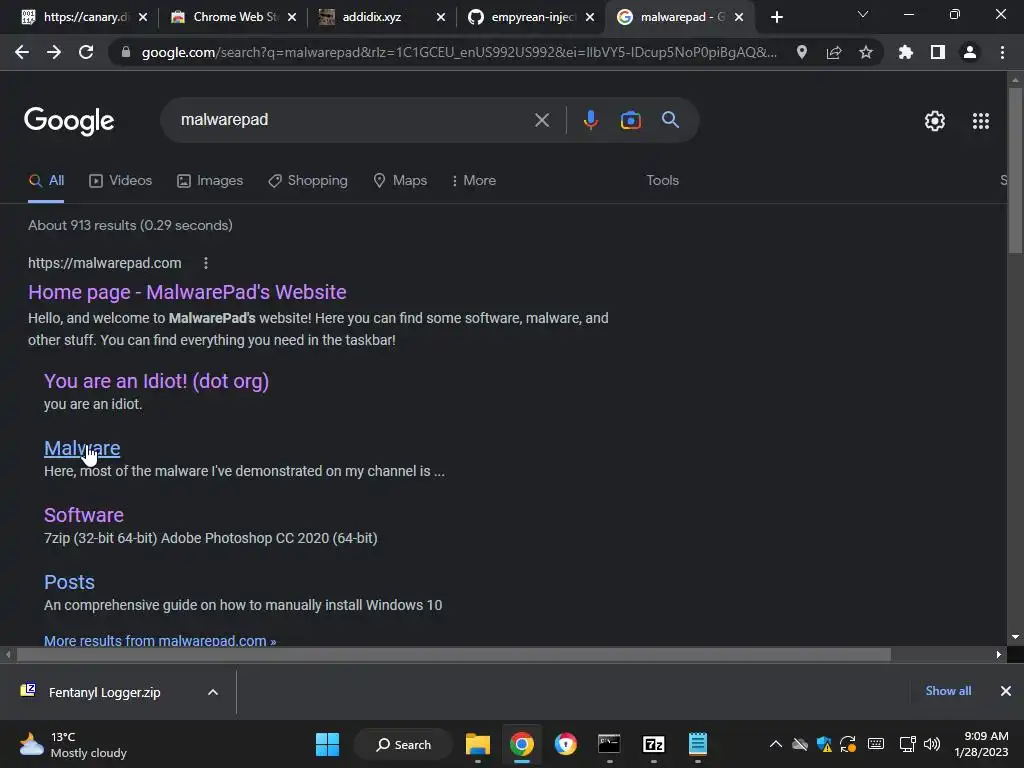Open Windows Security from the tray

pos(824,744)
